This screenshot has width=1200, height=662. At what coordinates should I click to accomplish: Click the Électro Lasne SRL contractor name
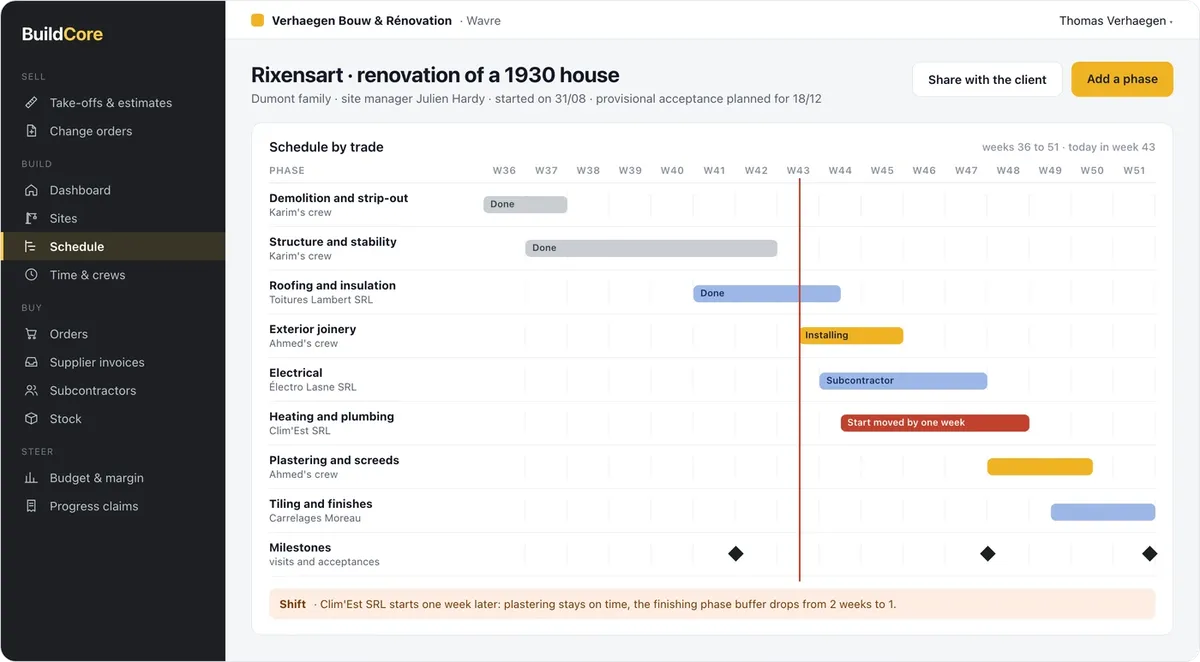[313, 387]
